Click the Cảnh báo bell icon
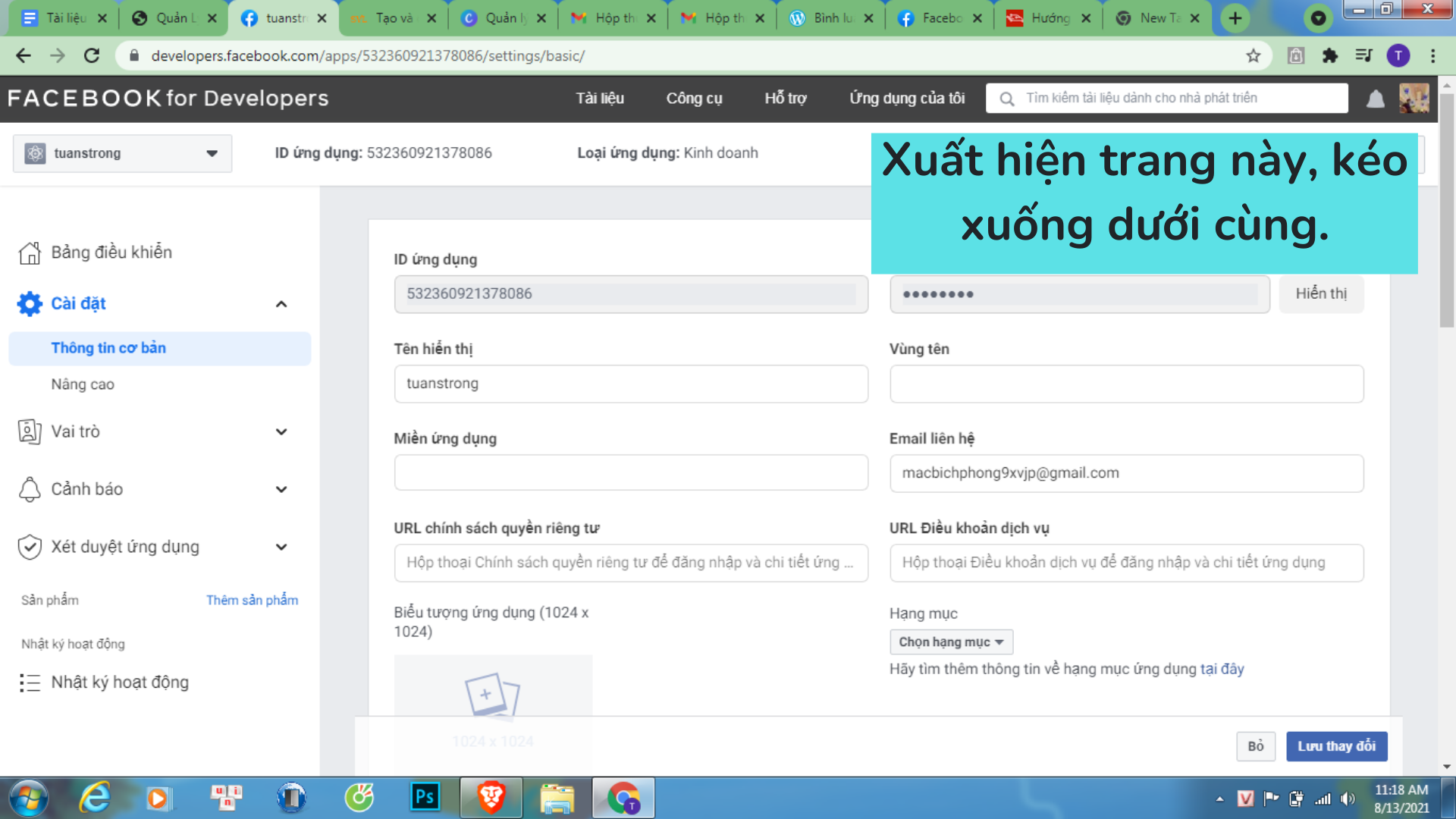1456x819 pixels. click(30, 489)
